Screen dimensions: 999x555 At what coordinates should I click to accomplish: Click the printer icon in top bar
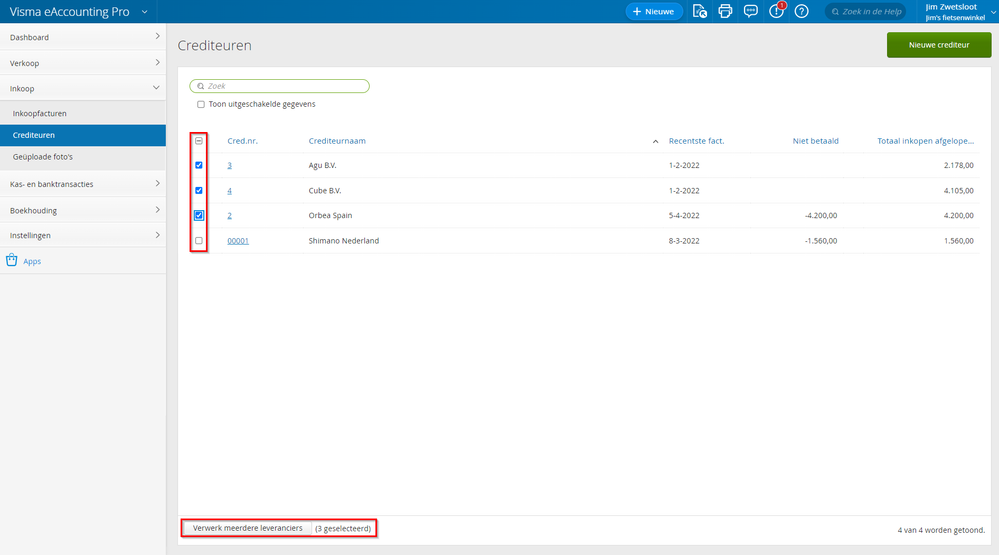click(x=725, y=11)
